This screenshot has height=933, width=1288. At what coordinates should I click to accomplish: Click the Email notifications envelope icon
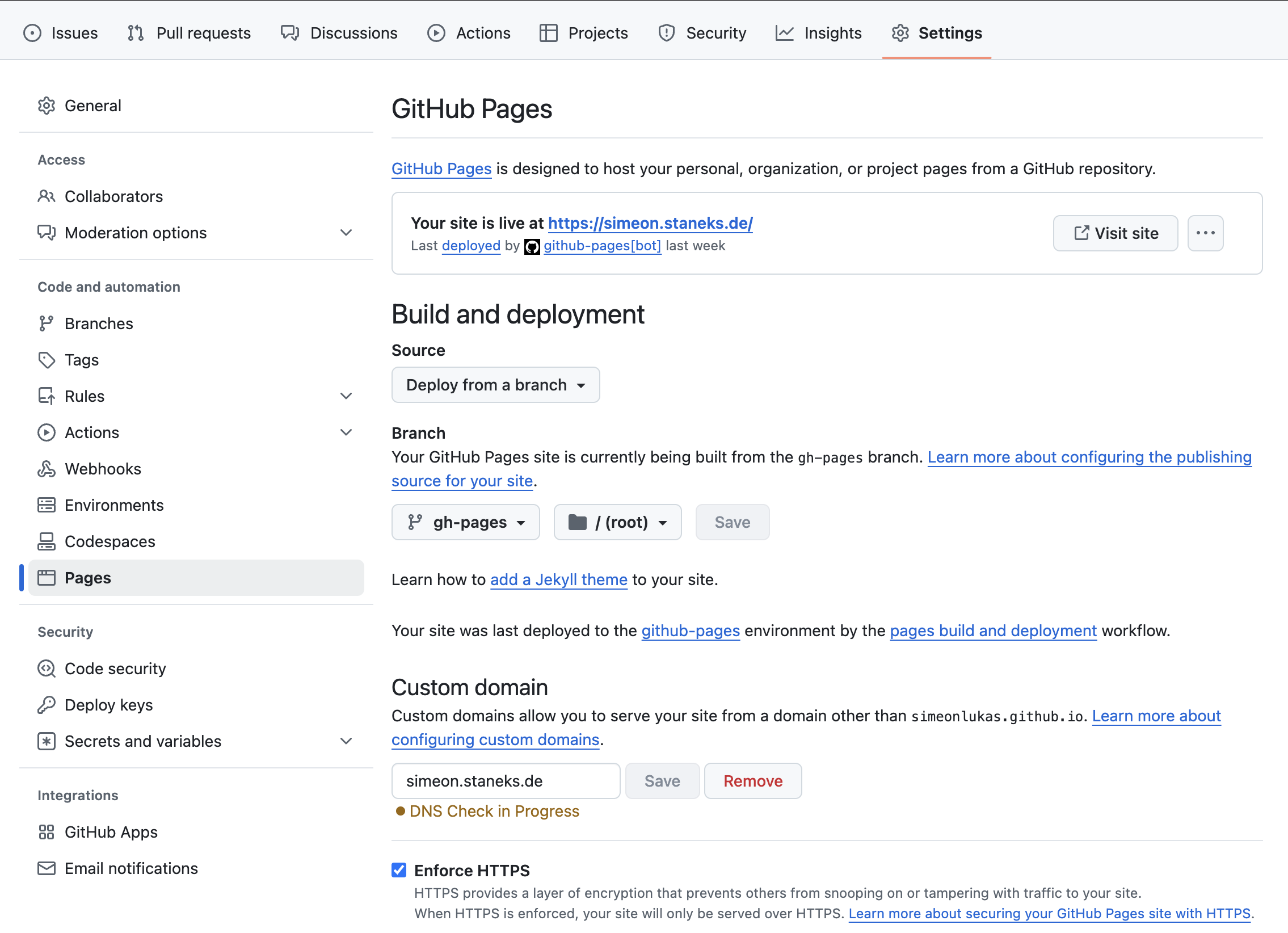[x=47, y=868]
